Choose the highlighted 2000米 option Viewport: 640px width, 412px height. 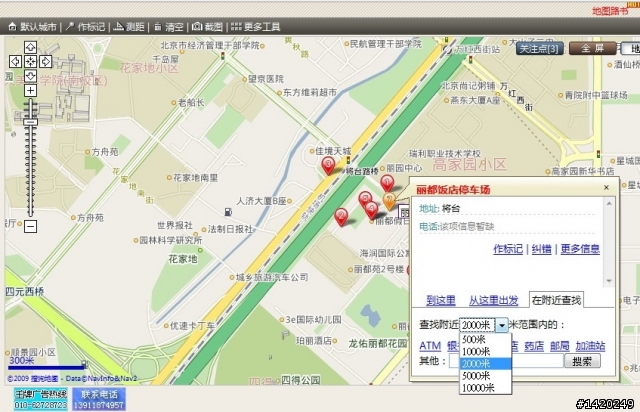pyautogui.click(x=485, y=363)
